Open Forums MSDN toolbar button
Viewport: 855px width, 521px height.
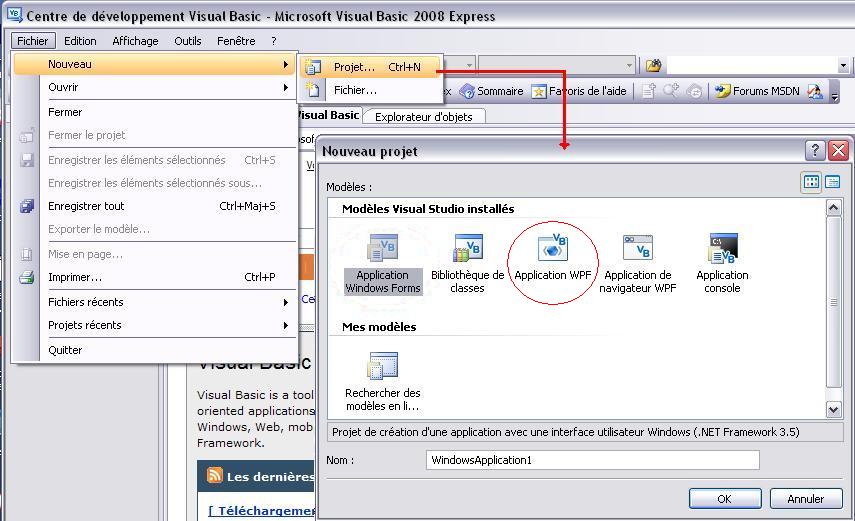click(757, 91)
